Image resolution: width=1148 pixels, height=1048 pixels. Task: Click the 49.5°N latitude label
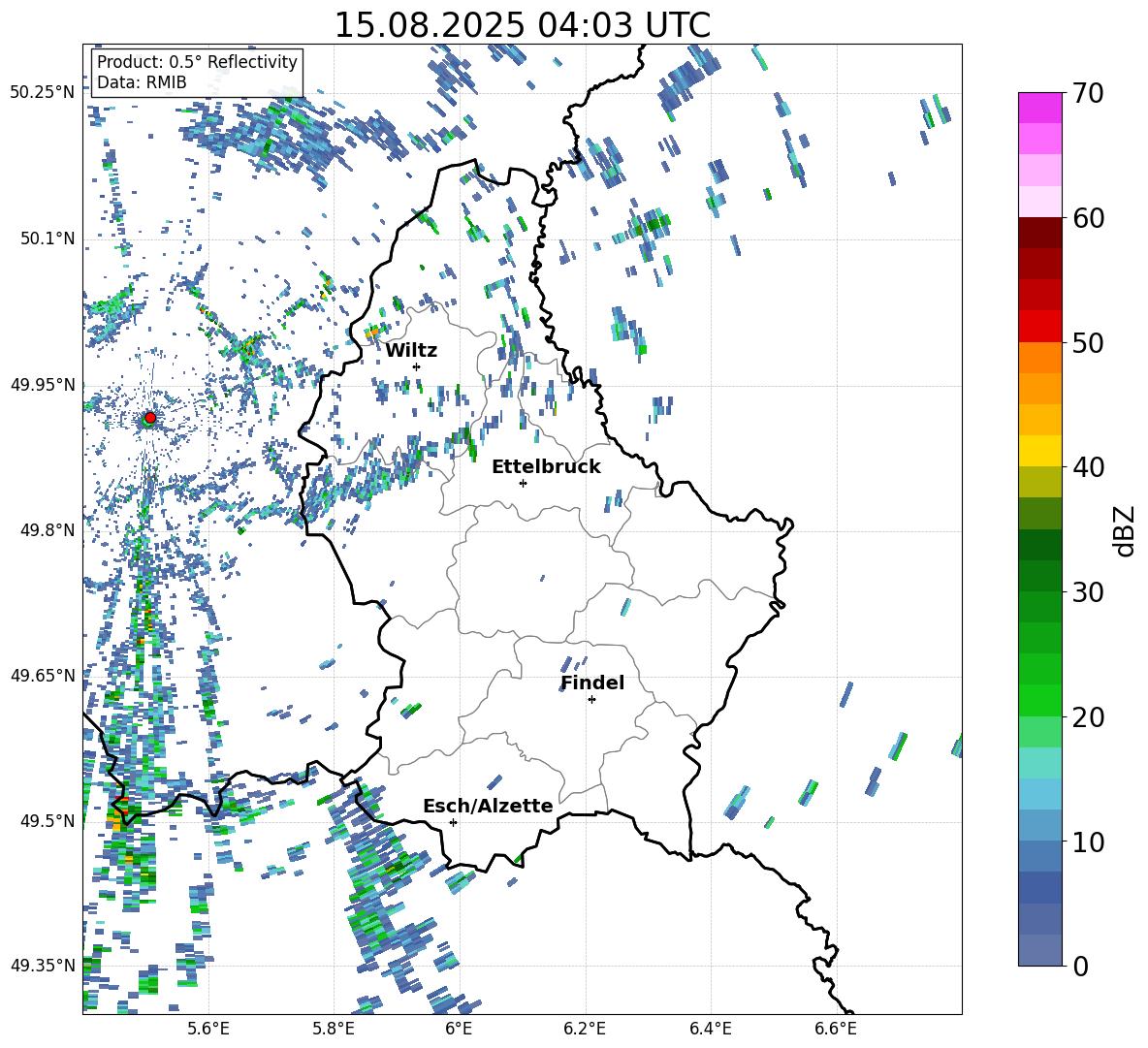point(48,820)
